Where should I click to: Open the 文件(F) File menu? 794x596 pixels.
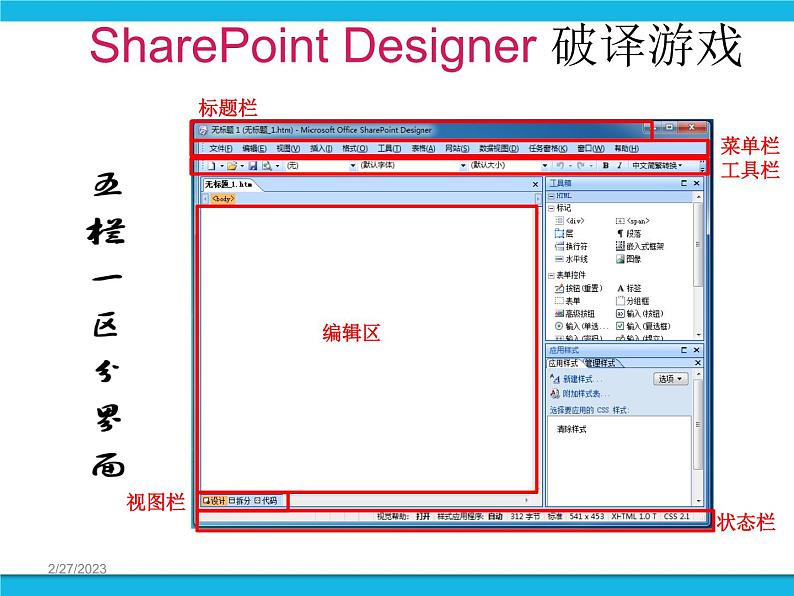221,148
